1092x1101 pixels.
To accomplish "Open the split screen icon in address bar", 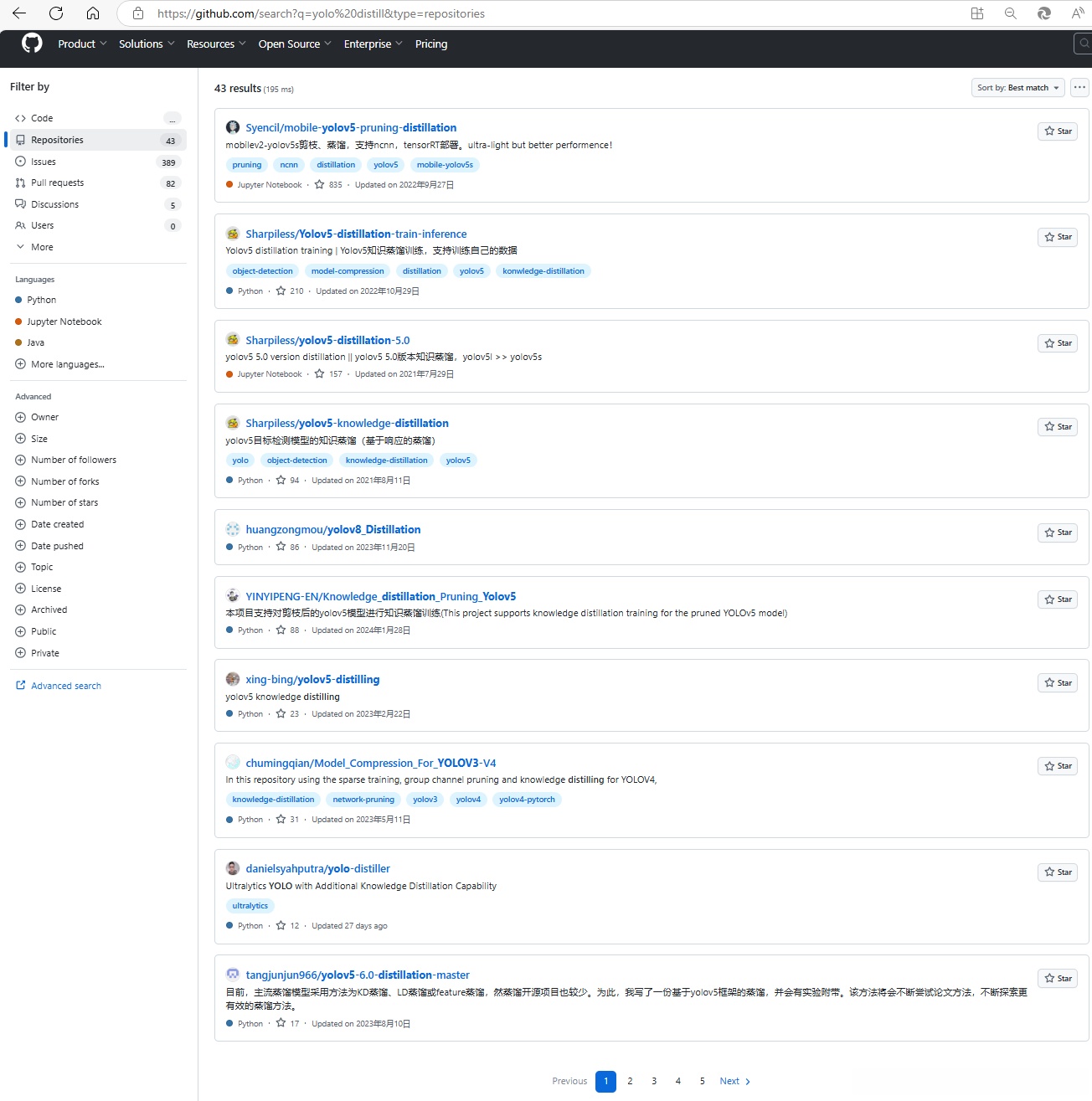I will [977, 13].
